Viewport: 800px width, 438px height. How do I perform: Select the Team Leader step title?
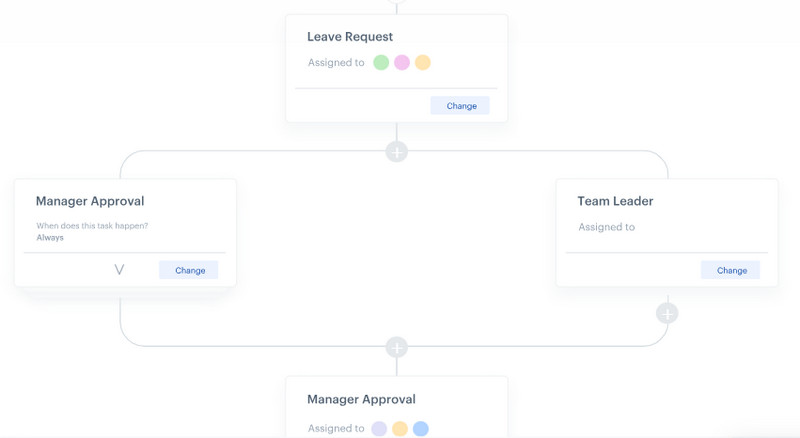click(615, 201)
